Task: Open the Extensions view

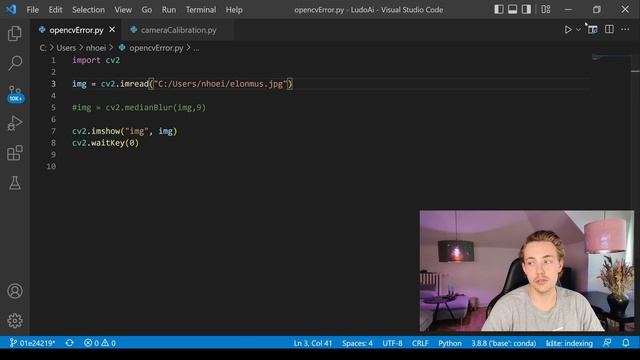Action: (15, 153)
